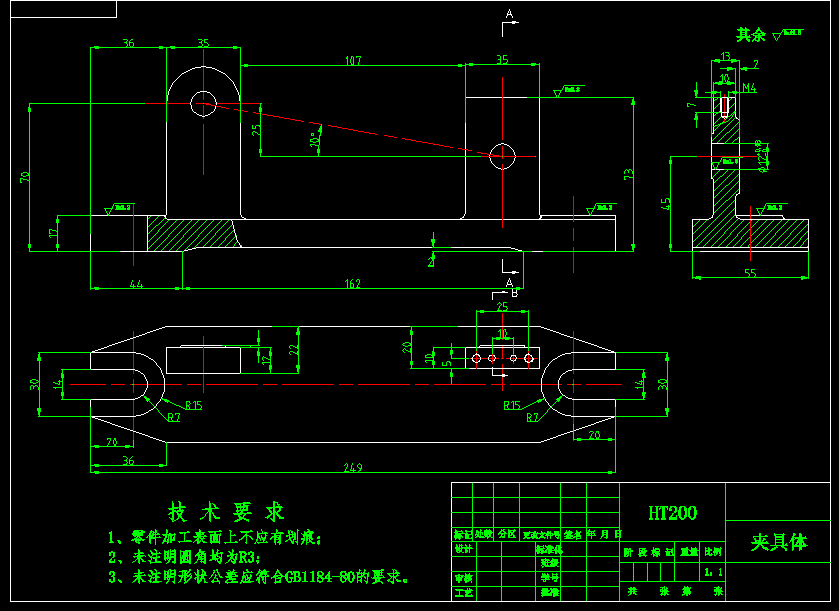Select the 55 width dimension in the section view
This screenshot has height=611, width=839.
click(750, 273)
